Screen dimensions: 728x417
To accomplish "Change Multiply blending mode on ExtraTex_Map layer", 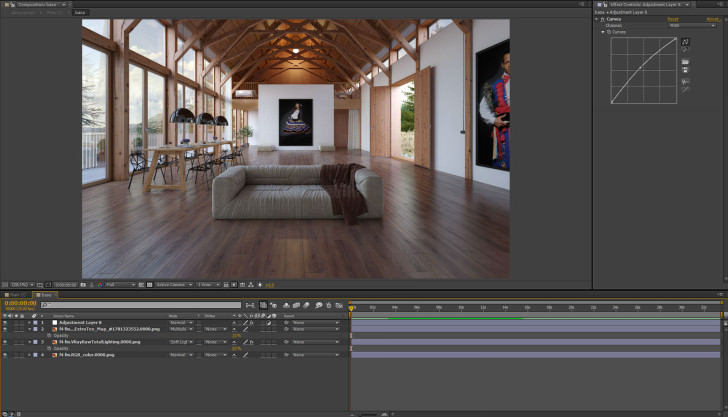I will pos(181,329).
